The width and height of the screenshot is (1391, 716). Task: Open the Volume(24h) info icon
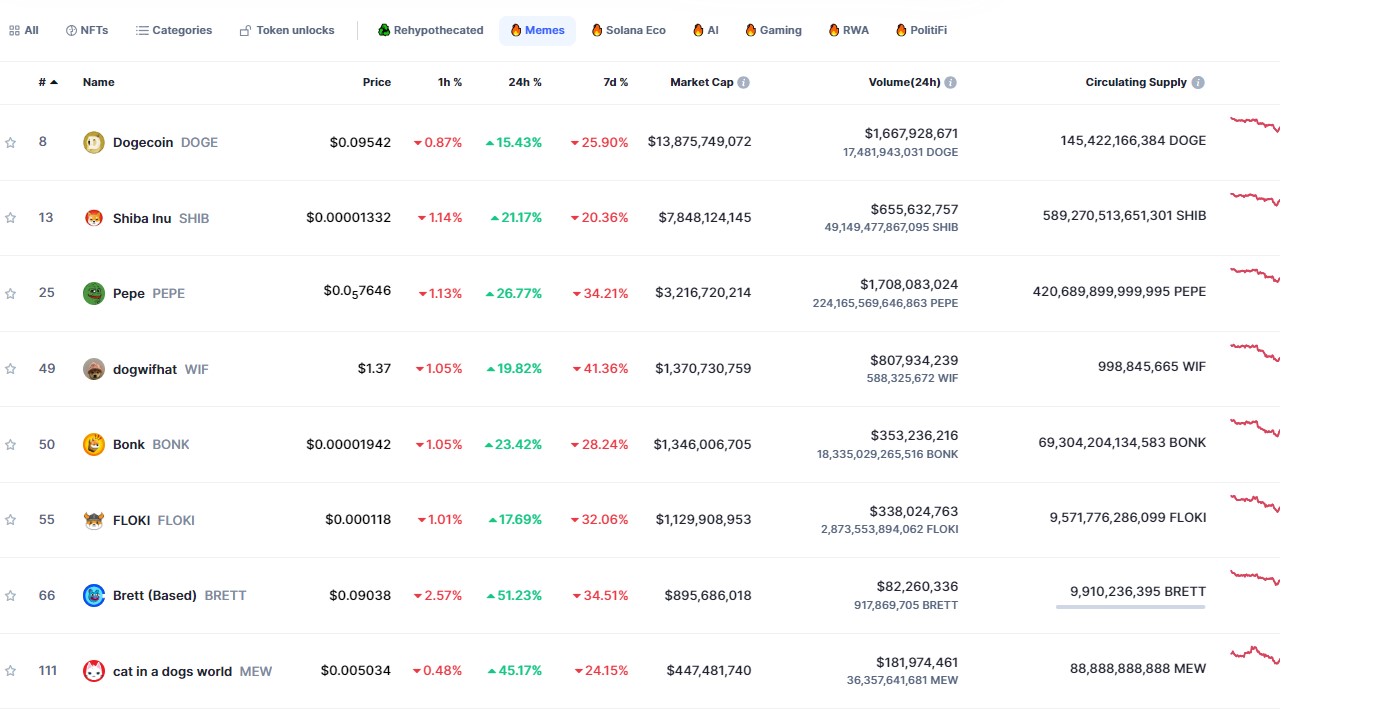[x=951, y=83]
